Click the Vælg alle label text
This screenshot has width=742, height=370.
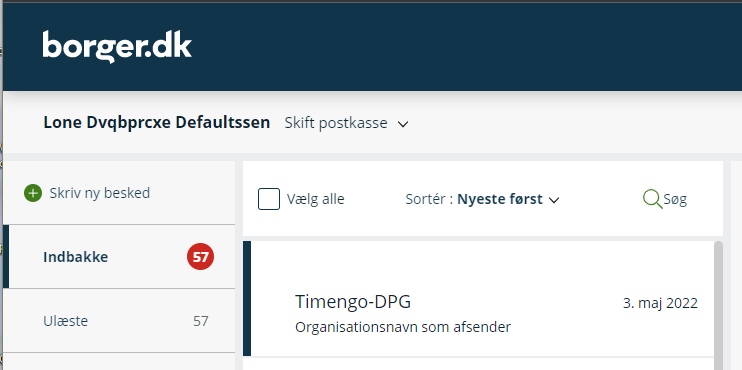tap(316, 200)
